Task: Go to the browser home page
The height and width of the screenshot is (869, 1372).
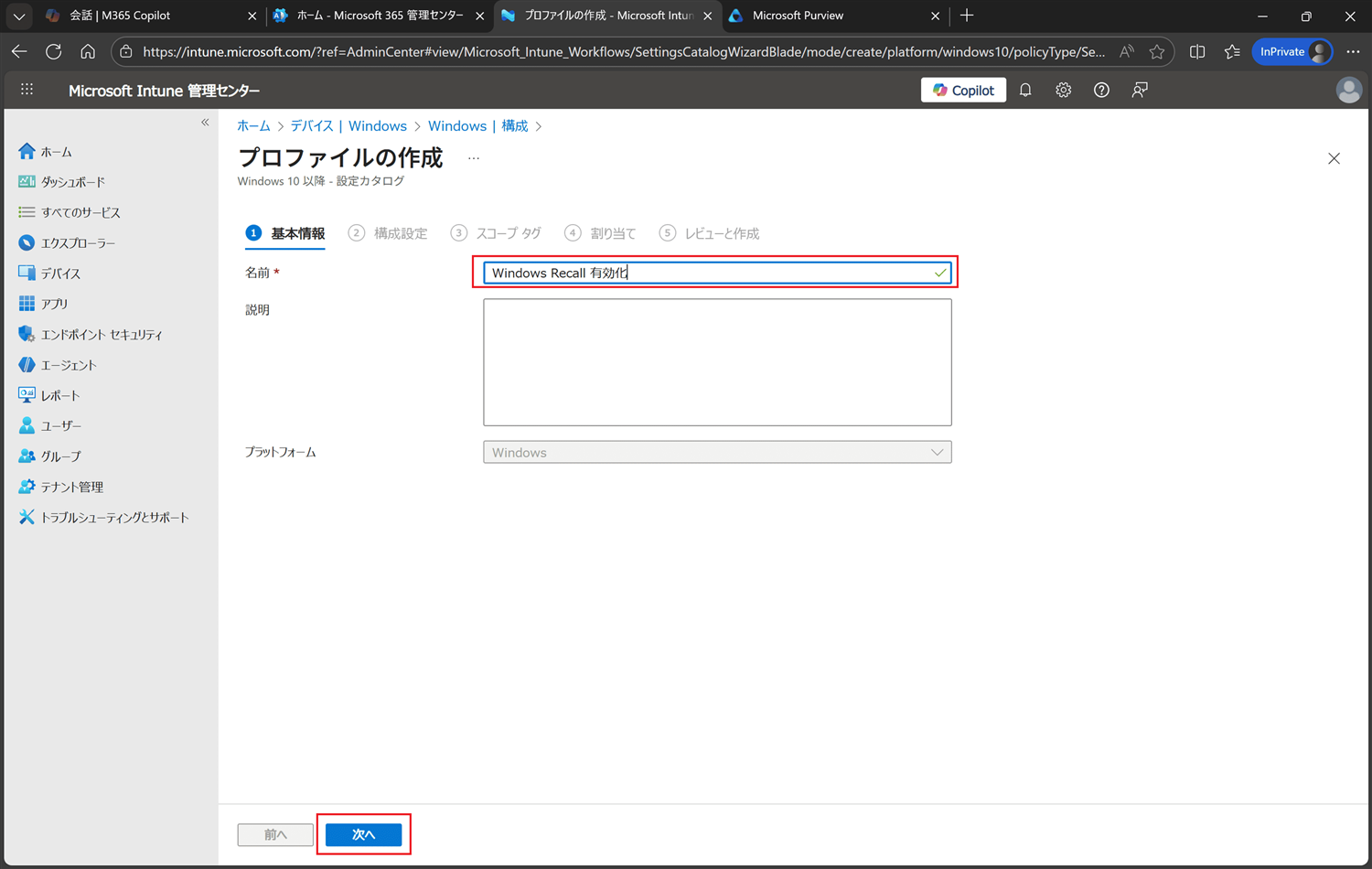Action: click(88, 52)
